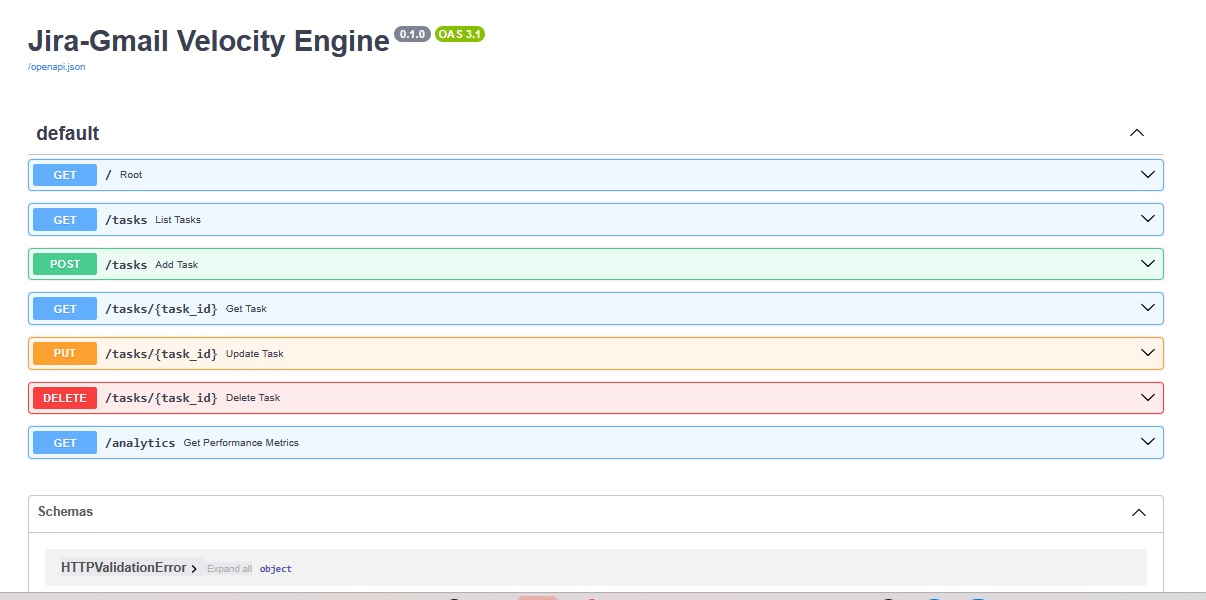This screenshot has width=1206, height=600.
Task: Collapse the Schemas section
Action: [1138, 512]
